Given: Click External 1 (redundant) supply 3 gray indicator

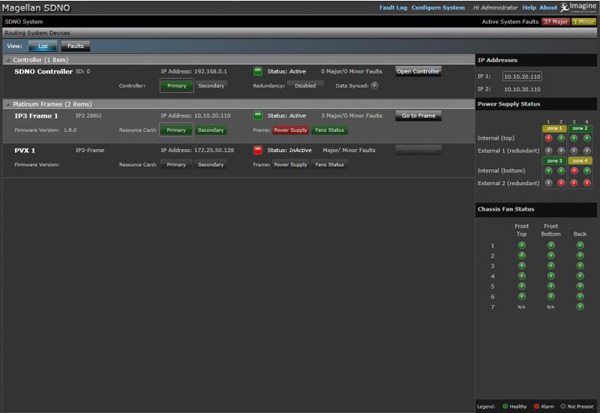Looking at the screenshot, I should click(574, 151).
